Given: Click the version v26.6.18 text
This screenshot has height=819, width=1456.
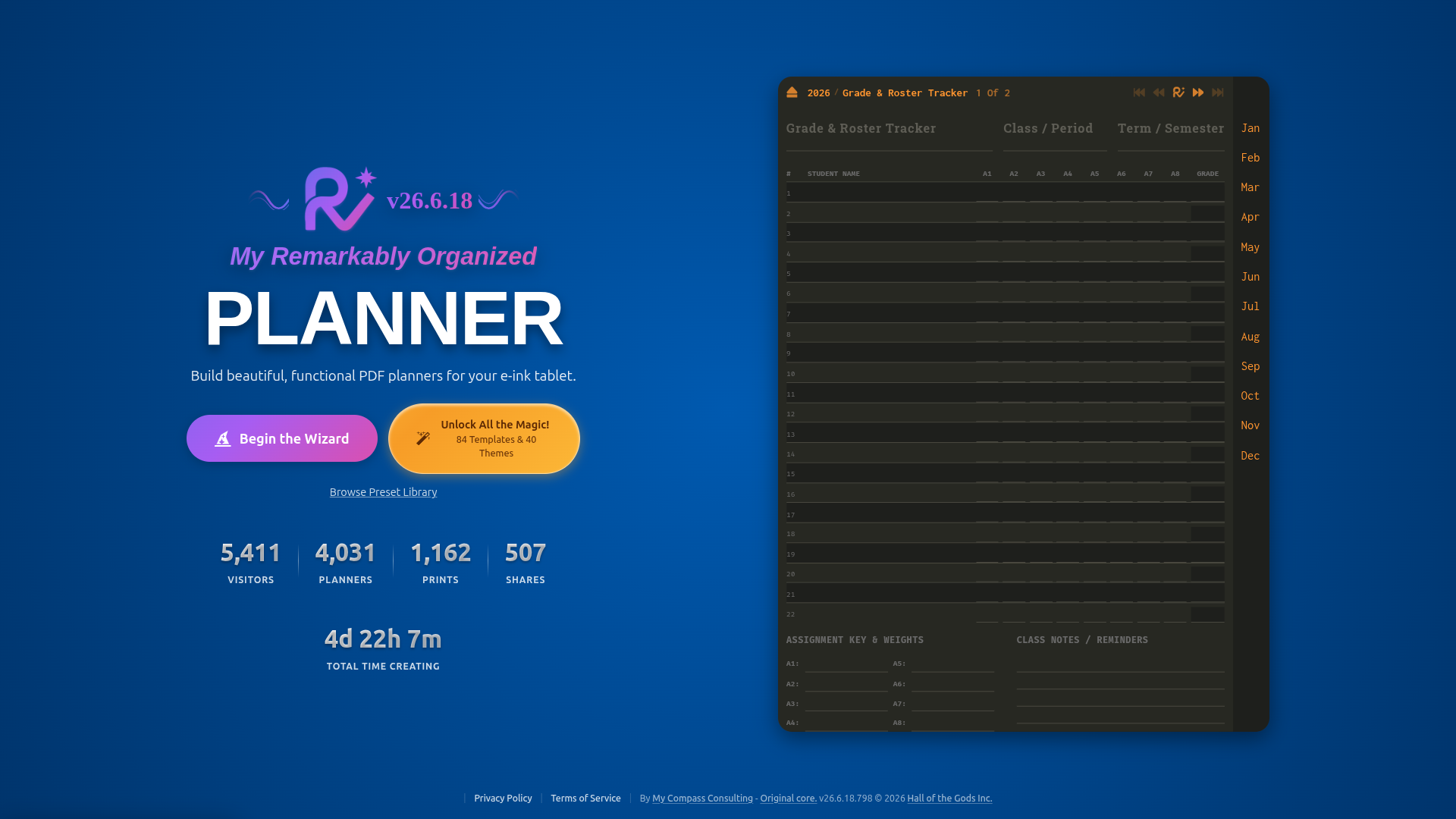Looking at the screenshot, I should point(429,200).
